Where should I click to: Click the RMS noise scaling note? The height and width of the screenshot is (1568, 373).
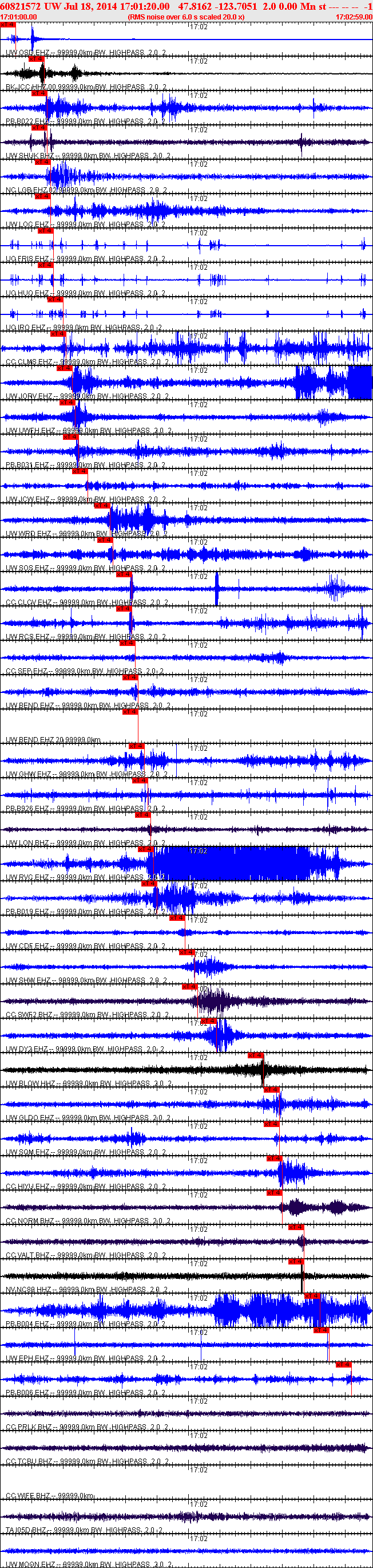point(185,17)
